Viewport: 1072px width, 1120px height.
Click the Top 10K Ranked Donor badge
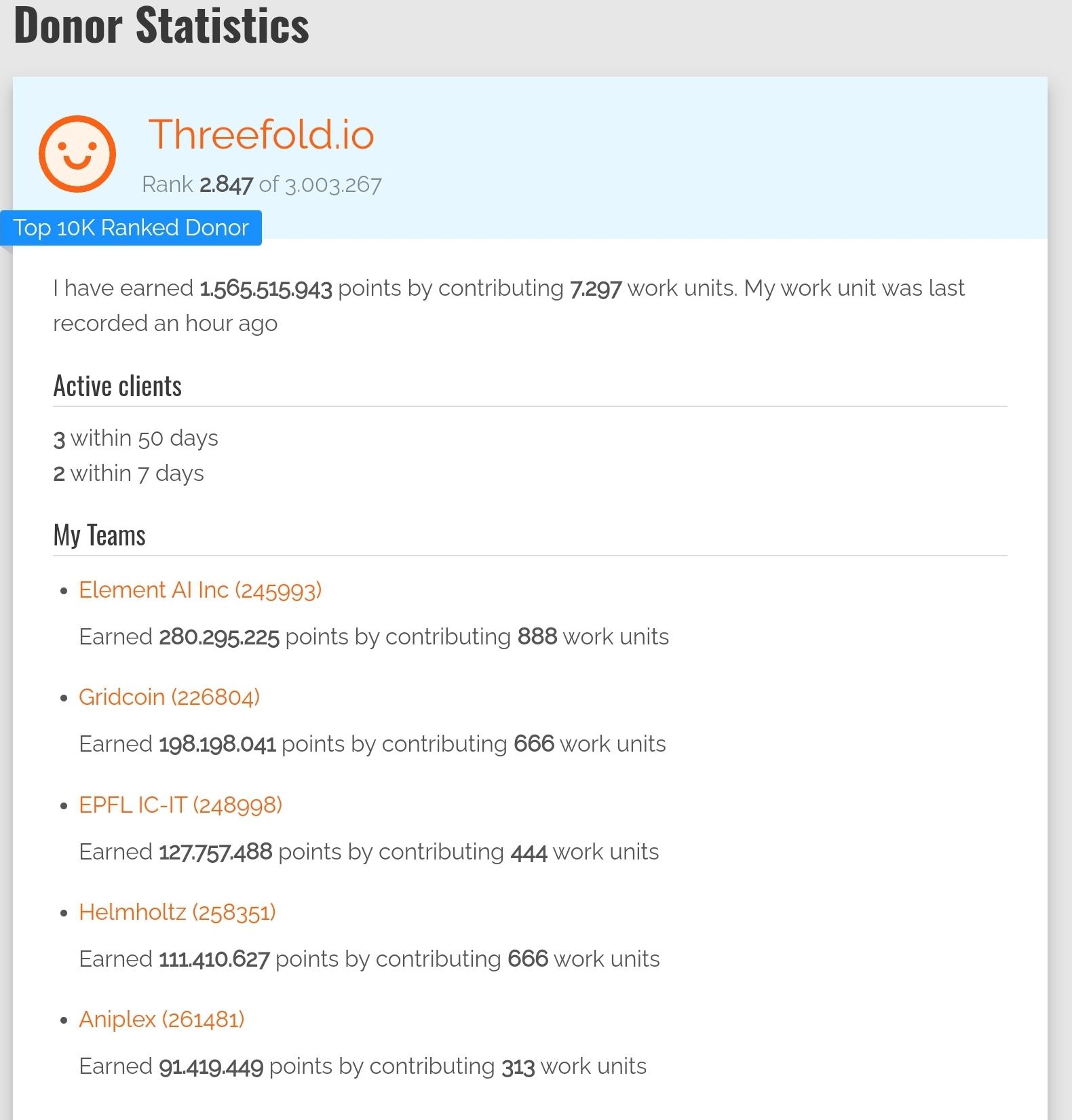coord(131,228)
